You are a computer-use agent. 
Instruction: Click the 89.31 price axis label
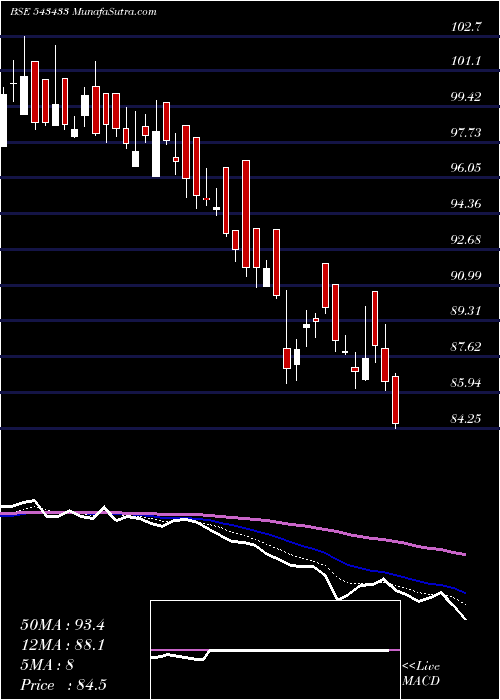pyautogui.click(x=466, y=311)
